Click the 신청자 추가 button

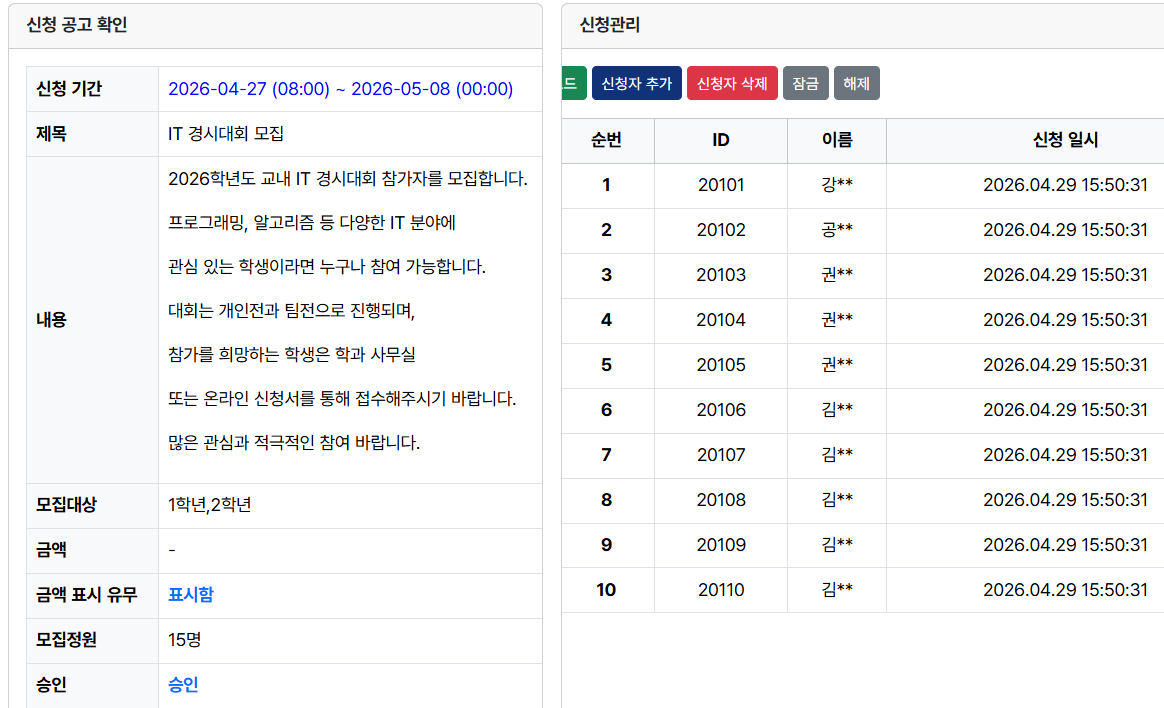point(636,83)
